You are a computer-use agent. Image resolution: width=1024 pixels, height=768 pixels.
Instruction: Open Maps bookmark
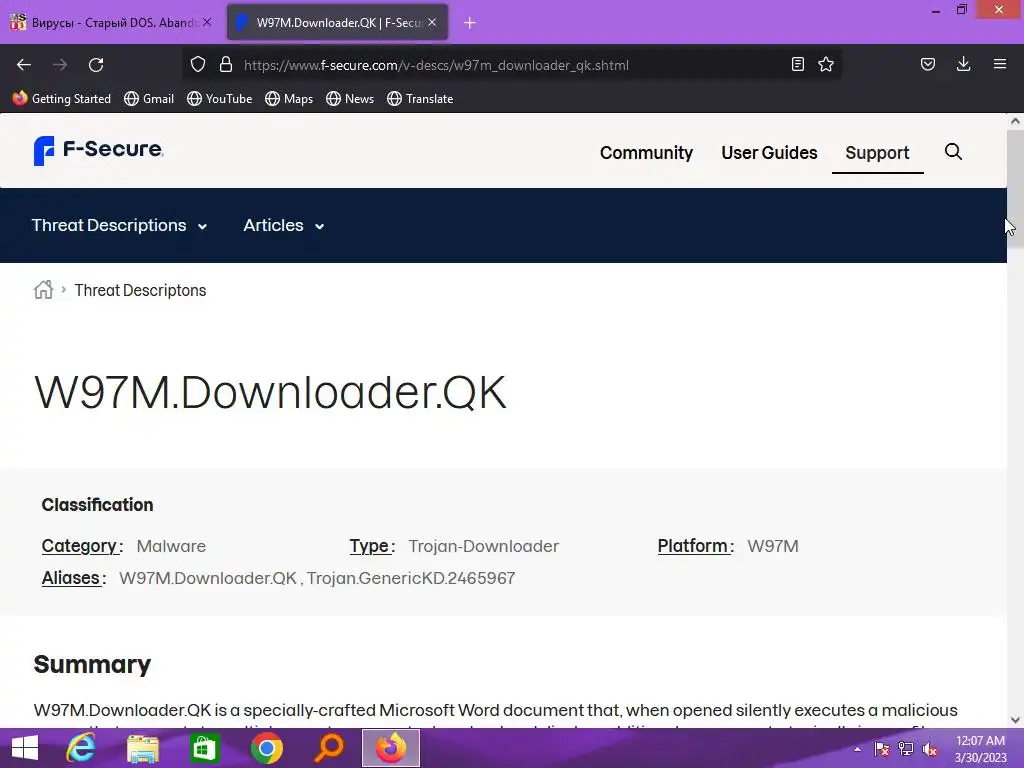tap(289, 99)
